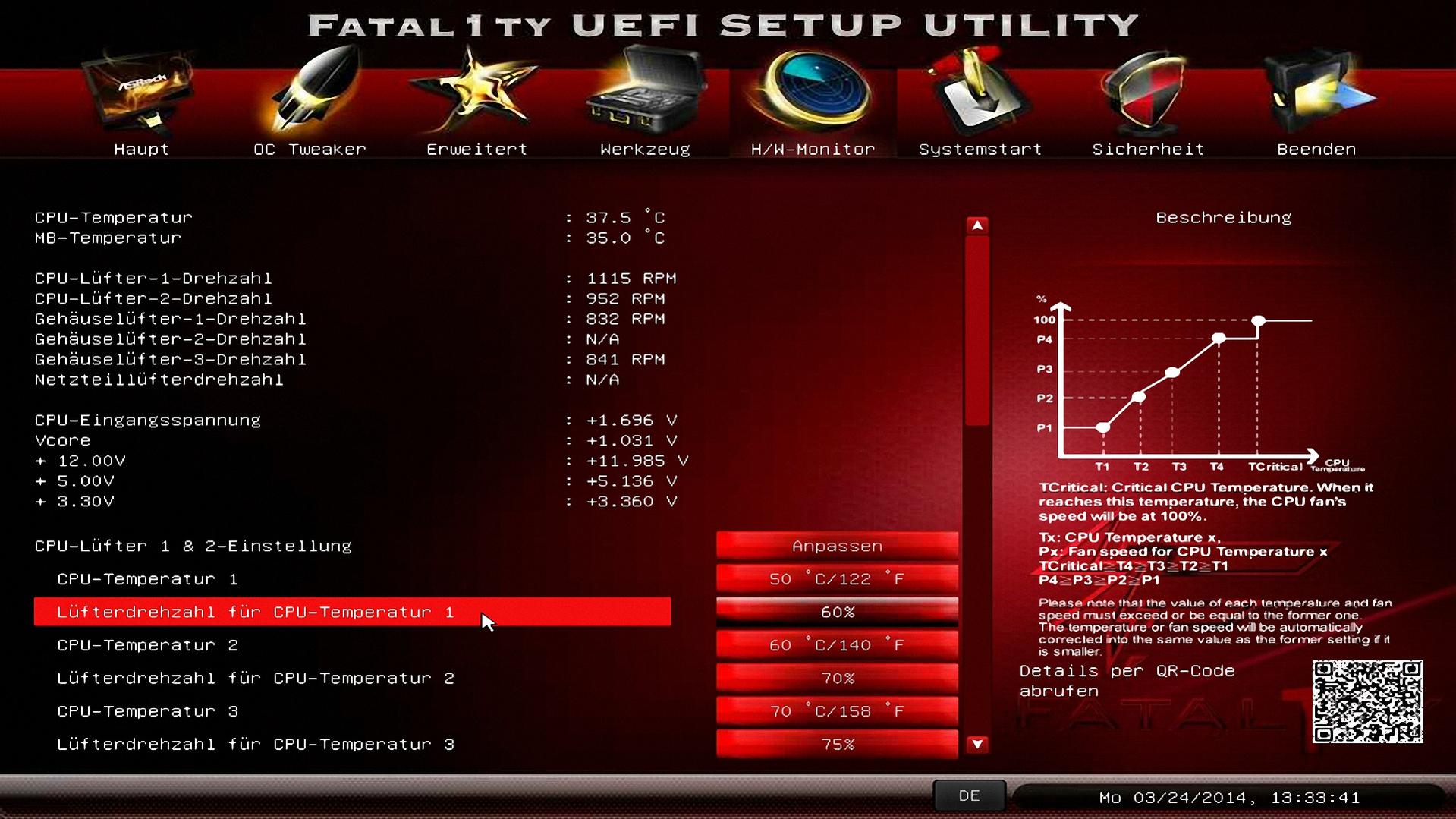Open the Haupt monitor icon
Image resolution: width=1456 pixels, height=819 pixels.
point(141,93)
